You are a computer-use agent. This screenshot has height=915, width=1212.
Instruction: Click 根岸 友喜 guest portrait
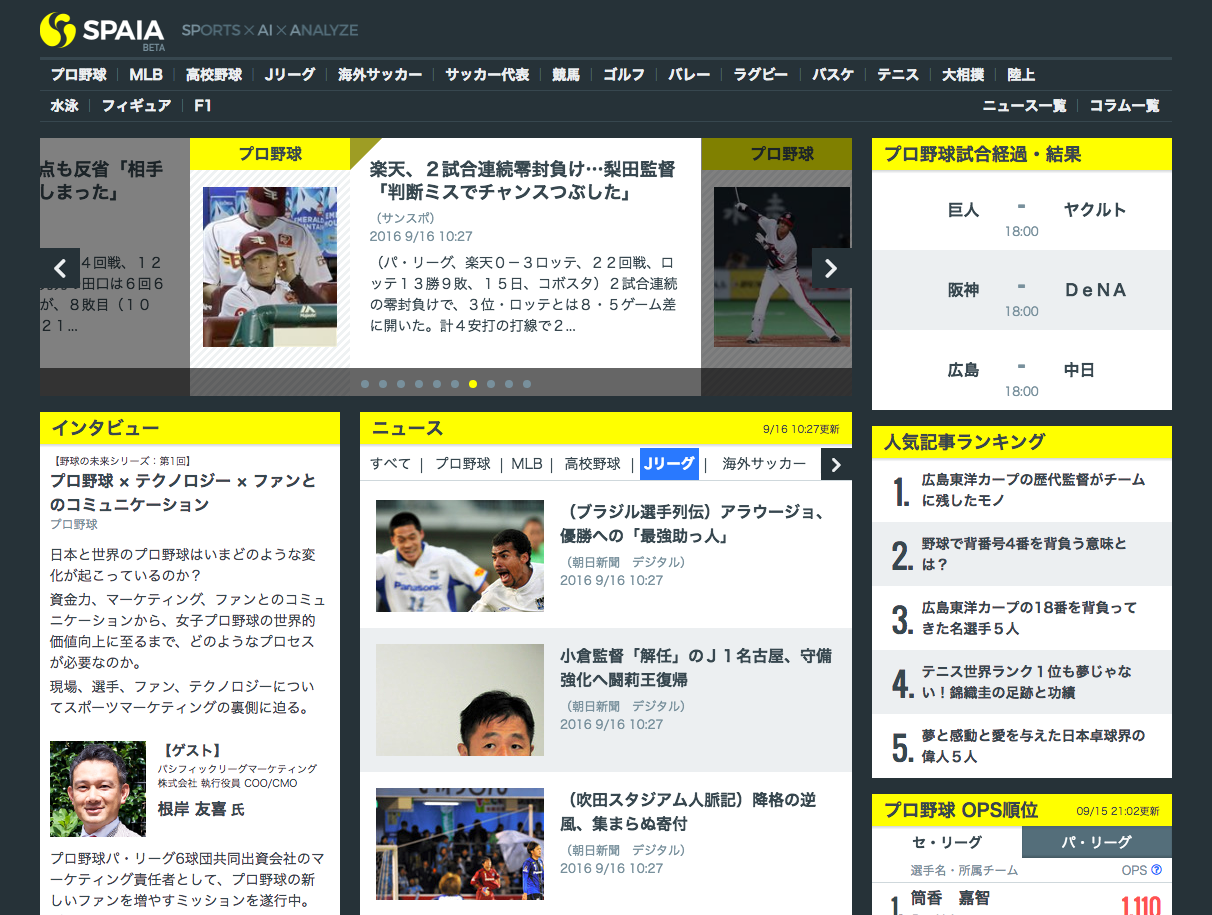(98, 789)
